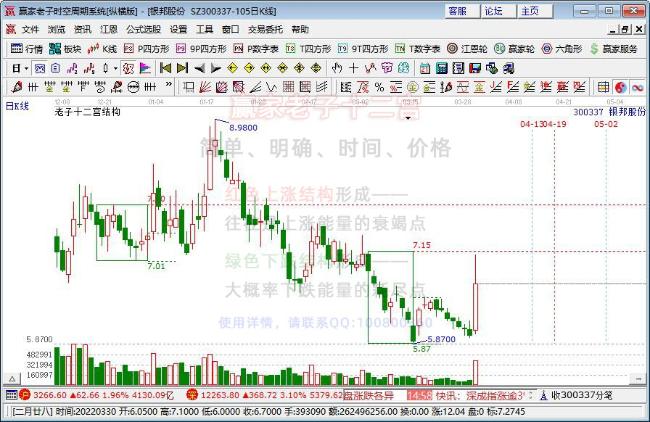The width and height of the screenshot is (650, 422).
Task: Open the 文件 menu
Action: [x=30, y=29]
